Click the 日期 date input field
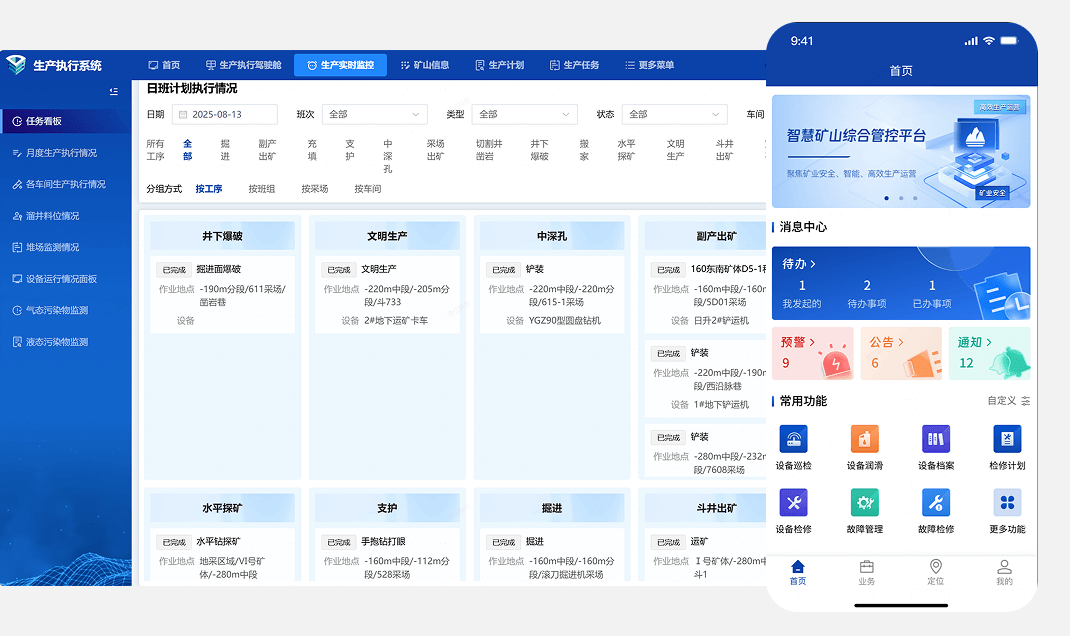This screenshot has height=636, width=1070. pyautogui.click(x=225, y=115)
